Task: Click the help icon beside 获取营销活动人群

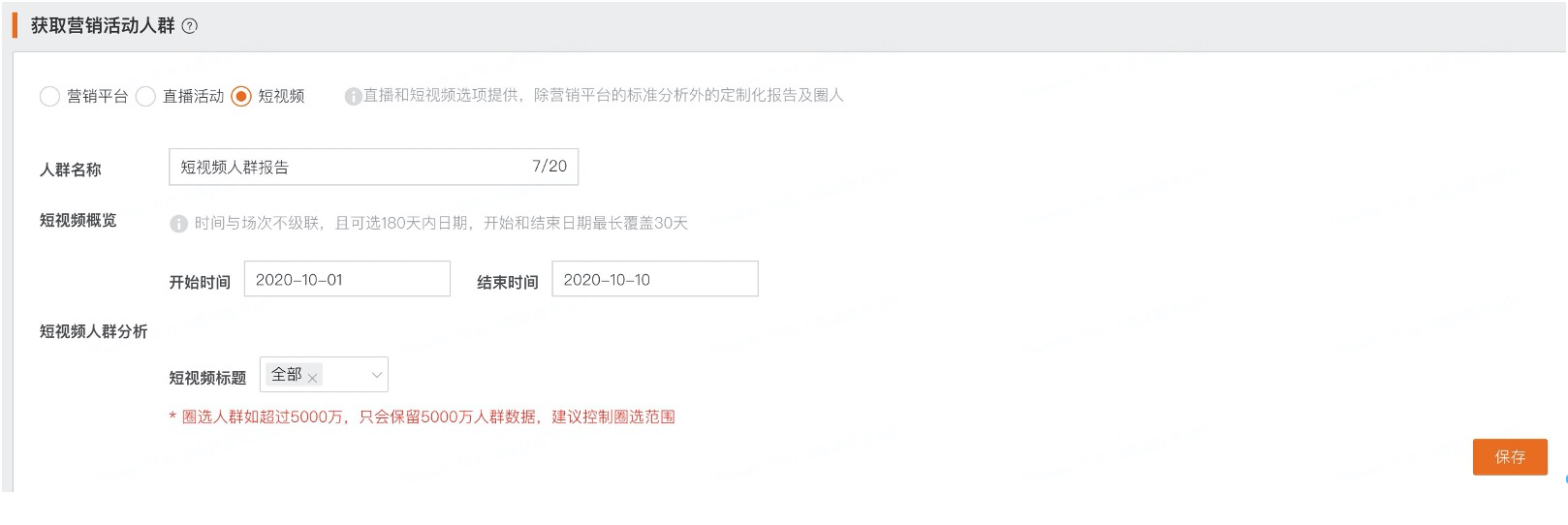Action: [190, 26]
